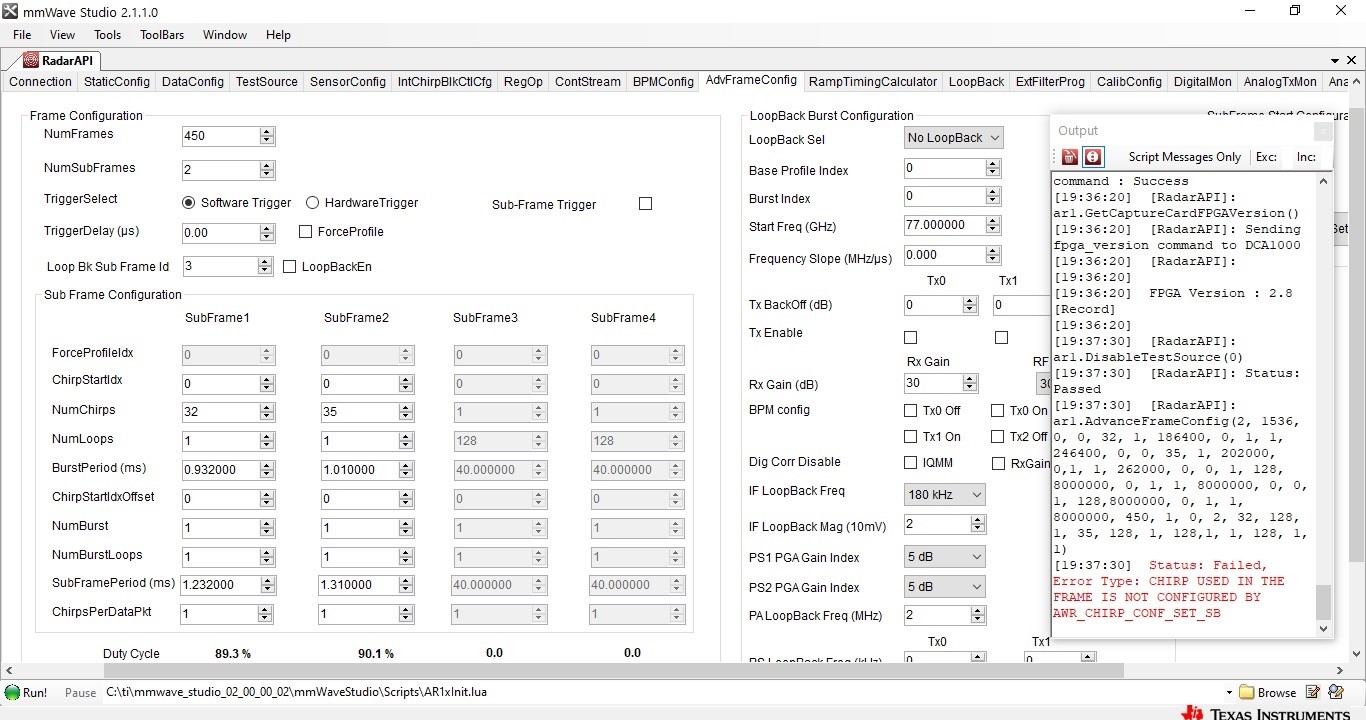Screen dimensions: 1366x720
Task: Open the File menu
Action: 22,35
